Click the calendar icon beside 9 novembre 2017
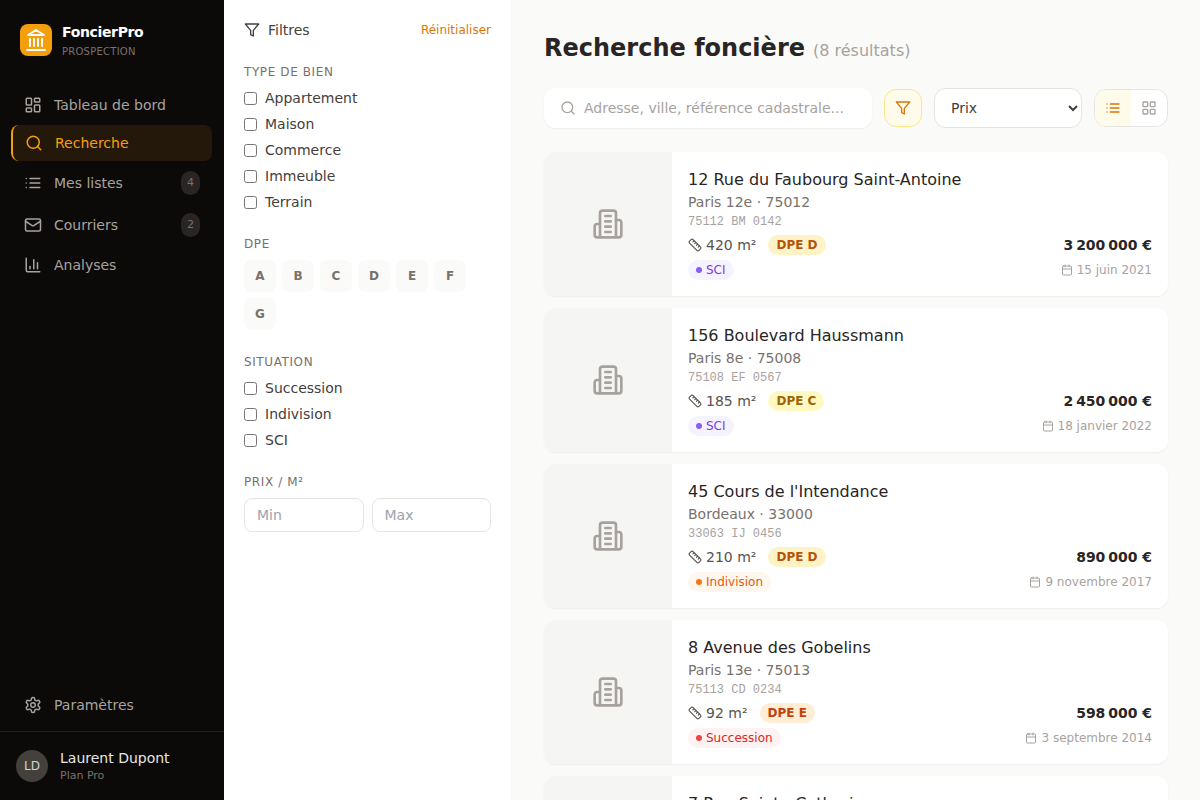The height and width of the screenshot is (800, 1200). 1036,582
